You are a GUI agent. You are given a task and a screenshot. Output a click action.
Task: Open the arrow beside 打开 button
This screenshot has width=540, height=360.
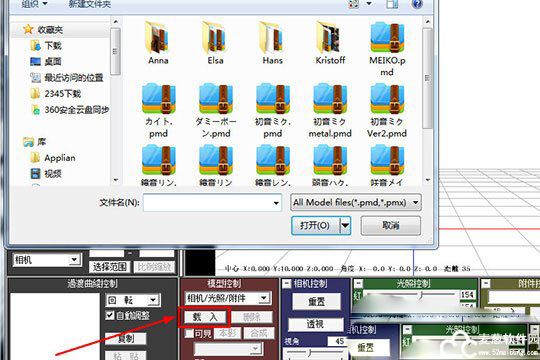pos(345,225)
